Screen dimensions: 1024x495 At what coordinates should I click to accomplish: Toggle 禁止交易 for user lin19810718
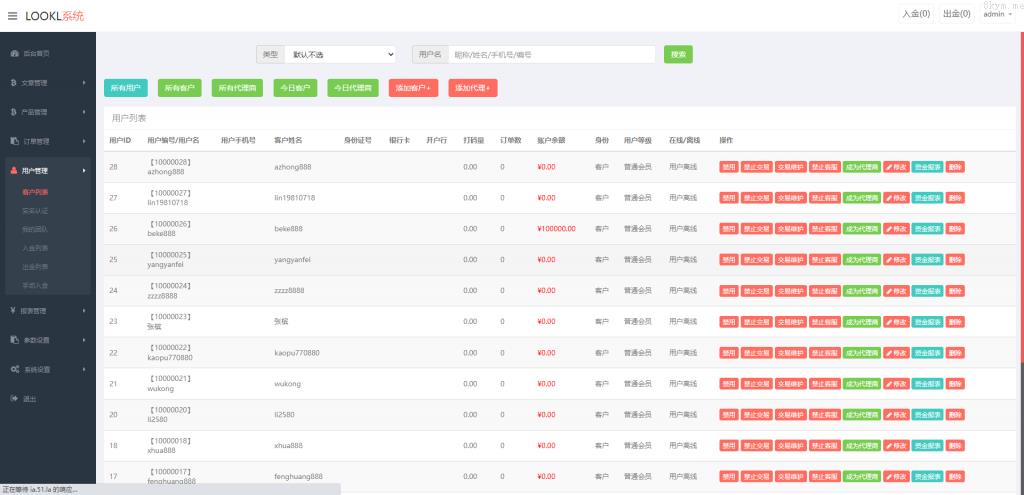coord(756,198)
